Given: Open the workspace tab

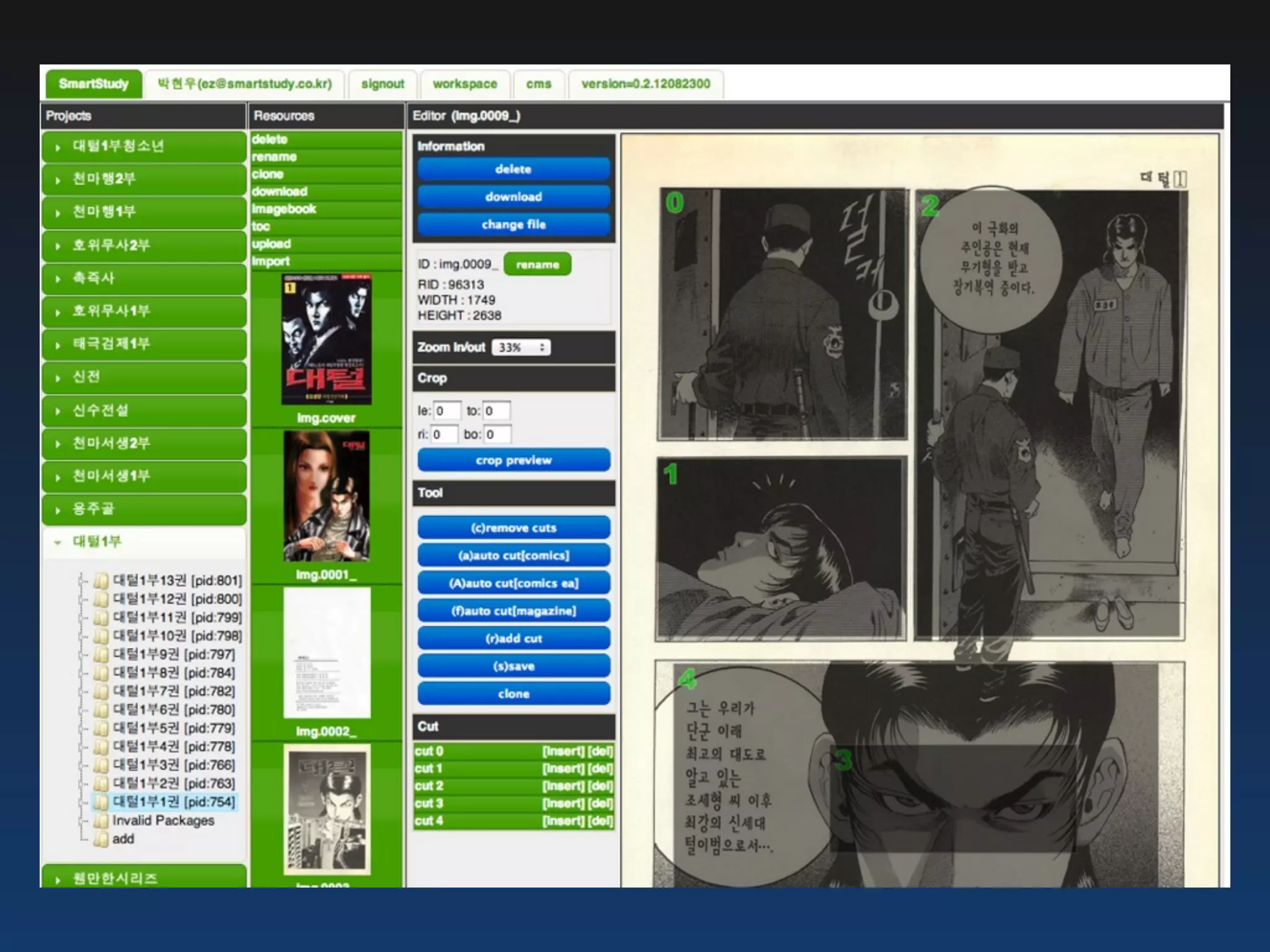Looking at the screenshot, I should [x=464, y=84].
